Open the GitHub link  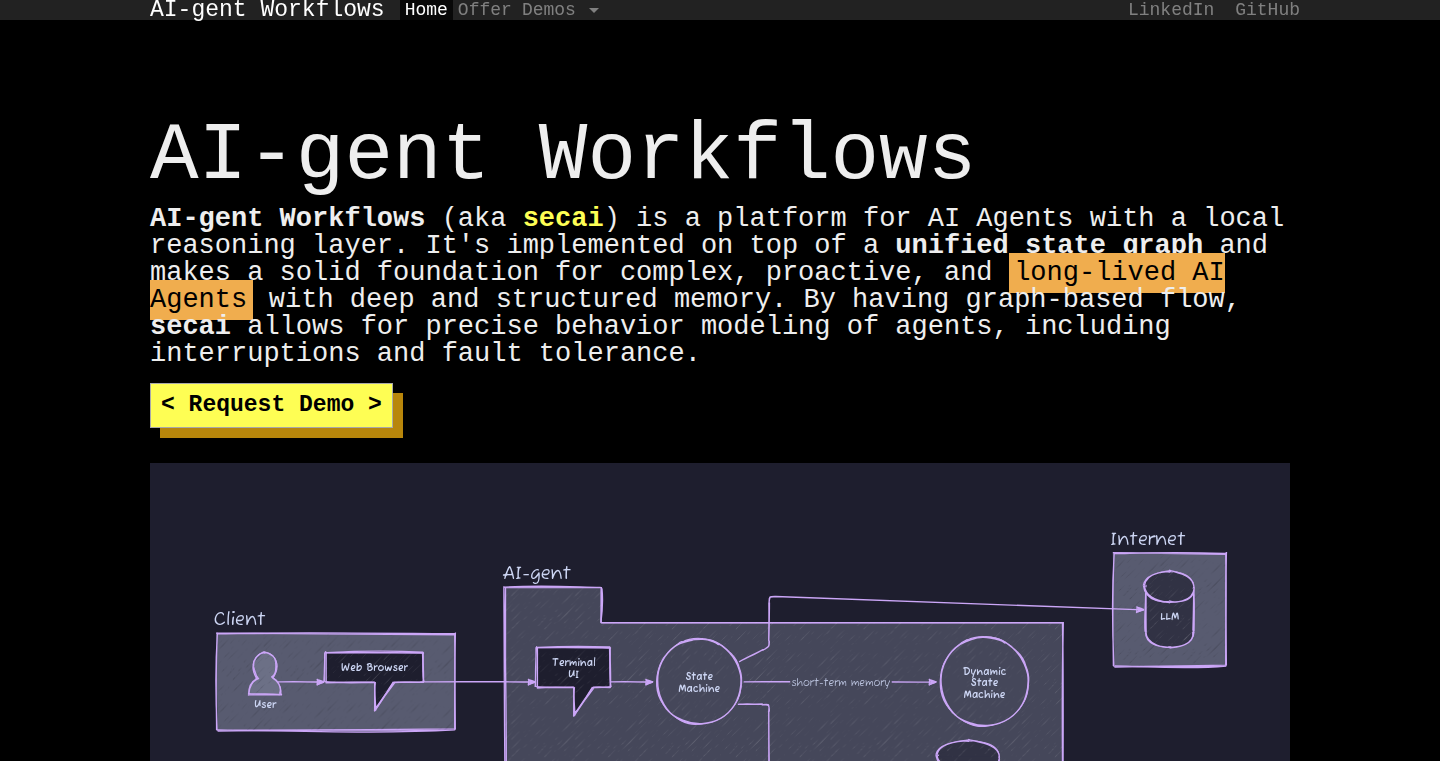click(x=1267, y=9)
